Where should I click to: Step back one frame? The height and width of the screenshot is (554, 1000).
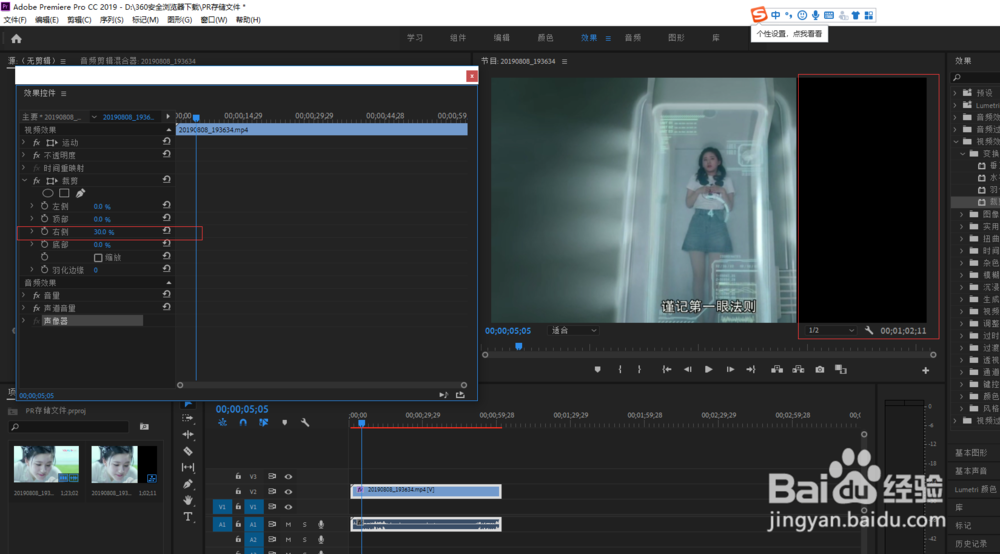[x=688, y=370]
